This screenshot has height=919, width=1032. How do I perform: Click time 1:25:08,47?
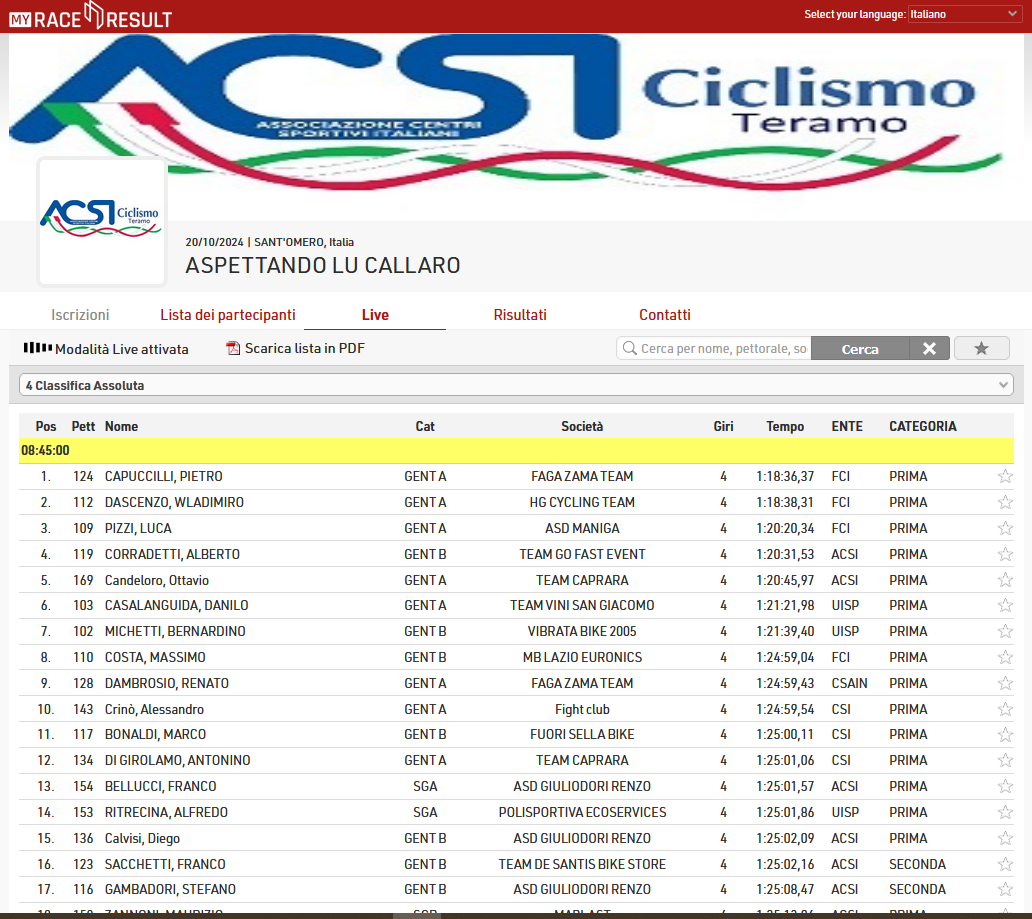click(785, 889)
